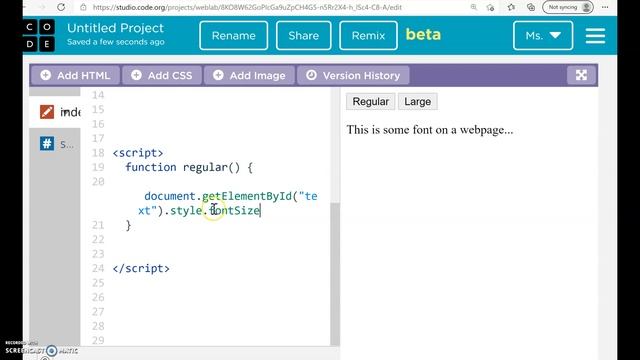Screen dimensions: 640x360
Task: Click the Rename button
Action: [x=233, y=36]
